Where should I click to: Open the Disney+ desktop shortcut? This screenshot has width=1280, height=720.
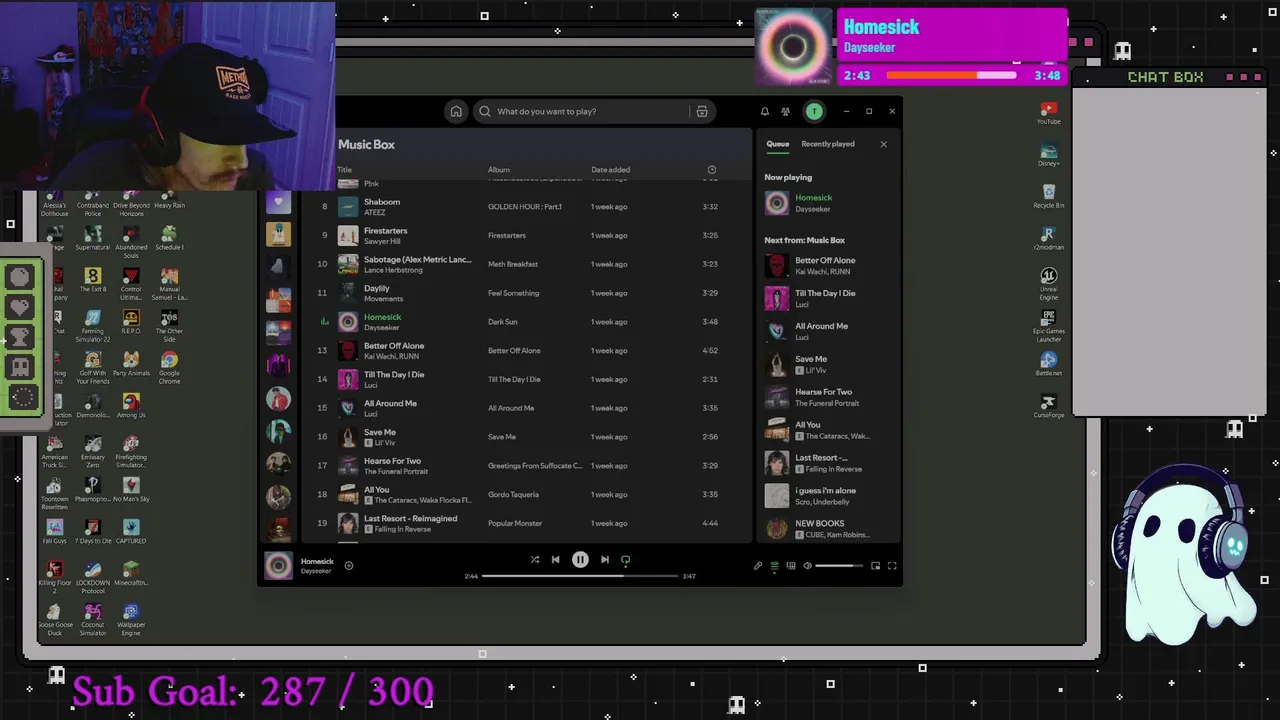pyautogui.click(x=1048, y=155)
